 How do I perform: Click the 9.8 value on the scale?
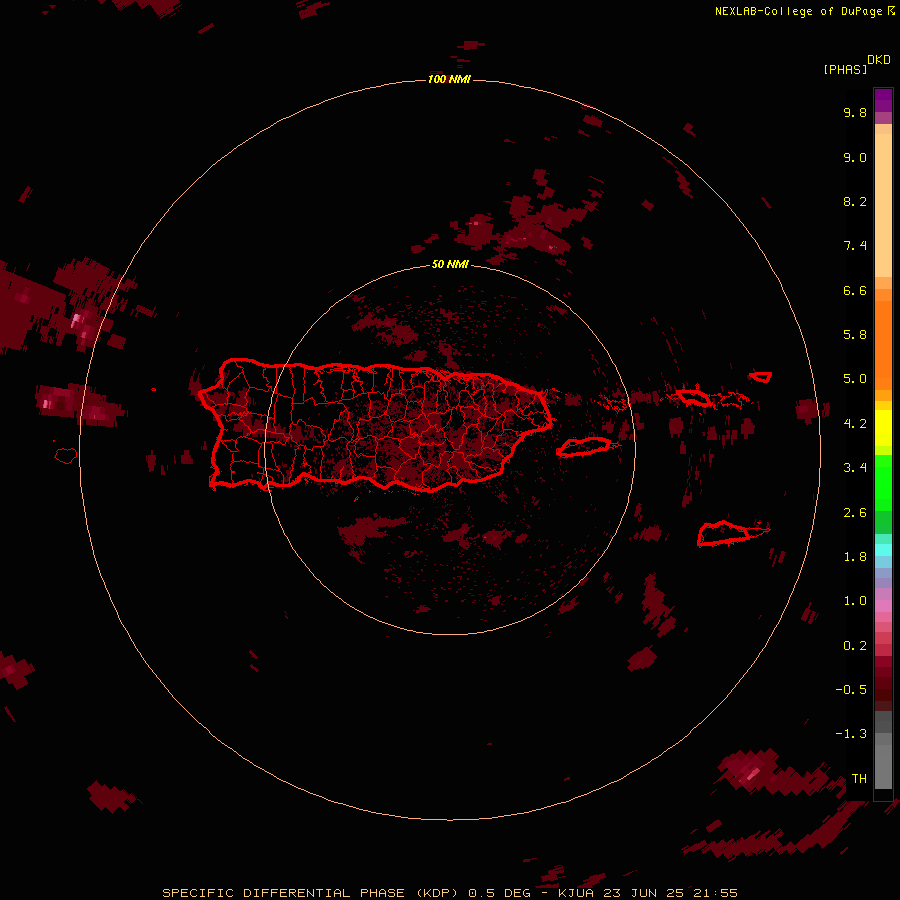pos(855,112)
